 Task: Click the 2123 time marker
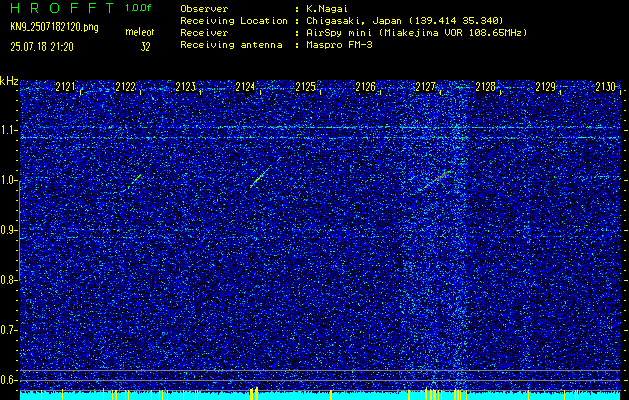[x=185, y=87]
